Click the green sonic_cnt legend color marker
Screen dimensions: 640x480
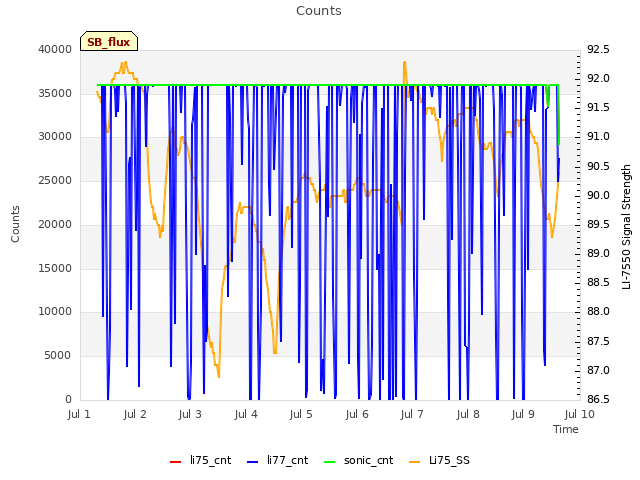[x=329, y=462]
